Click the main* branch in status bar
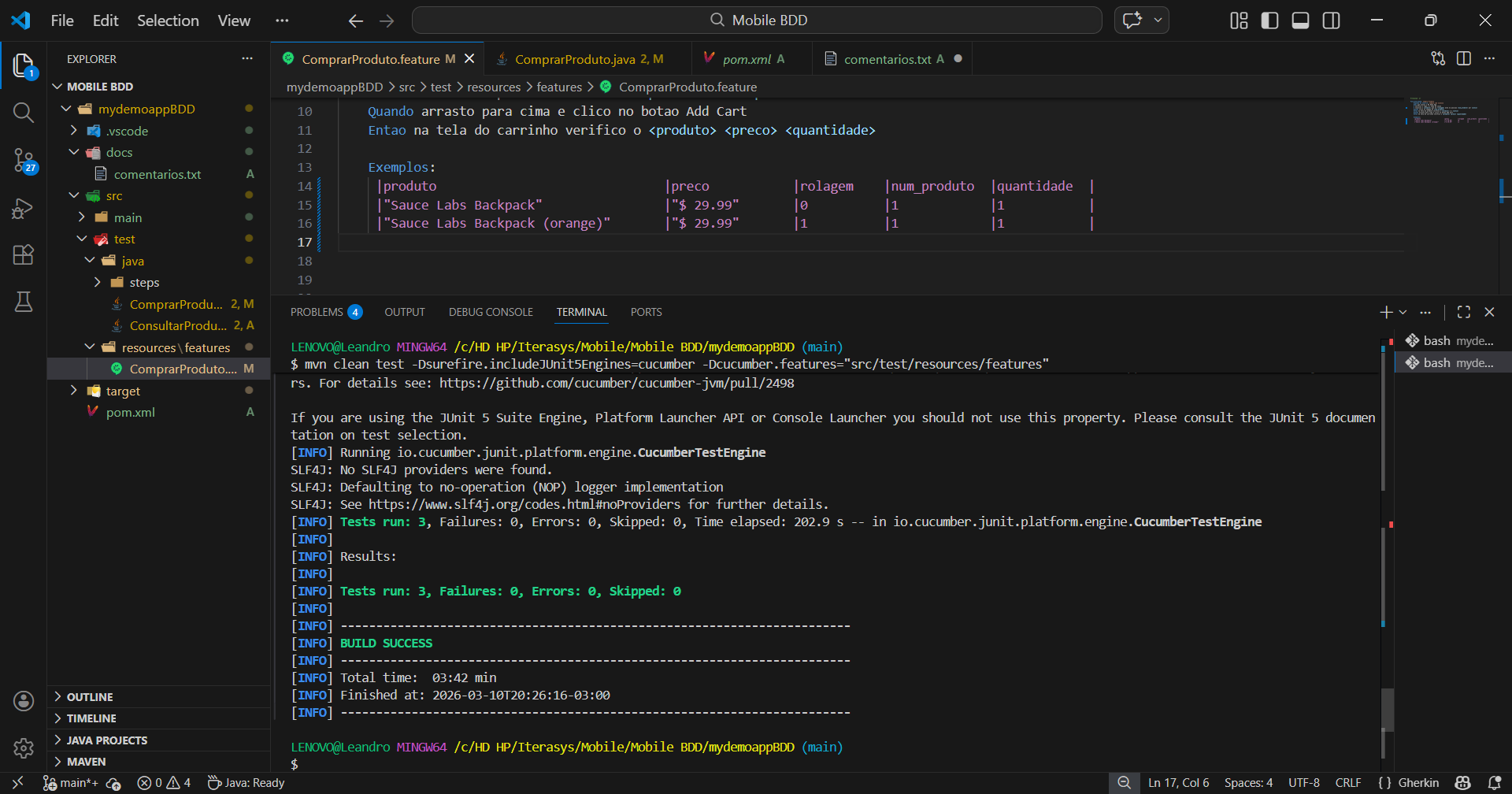Image resolution: width=1512 pixels, height=794 pixels. pyautogui.click(x=71, y=783)
